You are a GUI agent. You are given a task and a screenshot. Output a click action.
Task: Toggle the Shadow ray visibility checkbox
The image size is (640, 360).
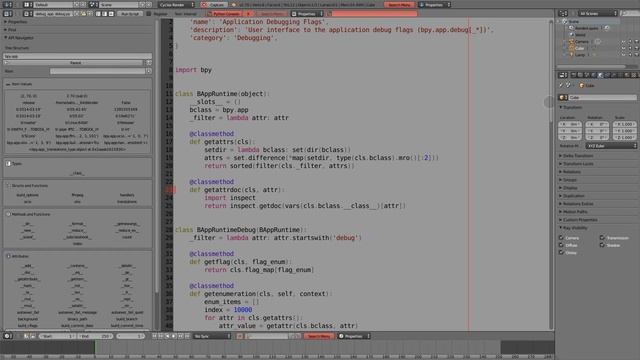coord(602,245)
